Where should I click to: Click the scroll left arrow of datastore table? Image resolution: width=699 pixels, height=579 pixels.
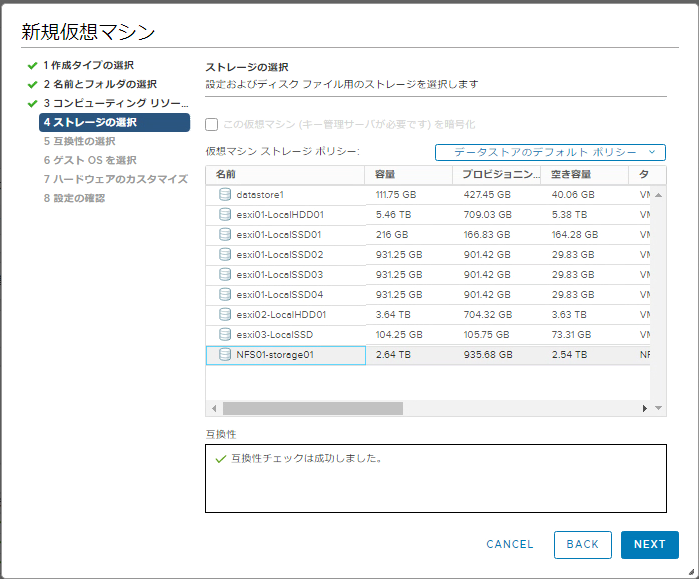click(x=214, y=408)
